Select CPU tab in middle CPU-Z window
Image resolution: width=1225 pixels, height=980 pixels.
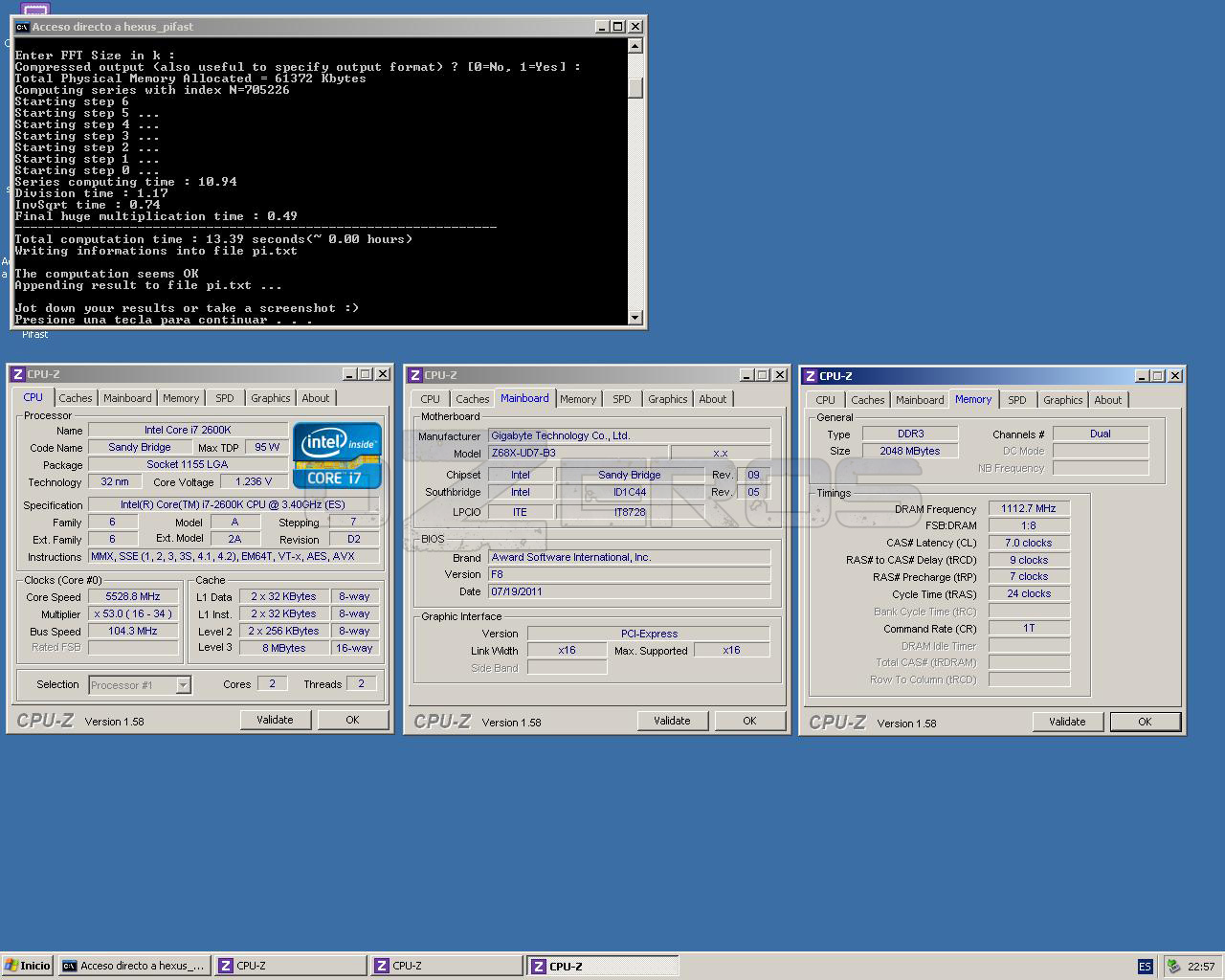pos(430,399)
